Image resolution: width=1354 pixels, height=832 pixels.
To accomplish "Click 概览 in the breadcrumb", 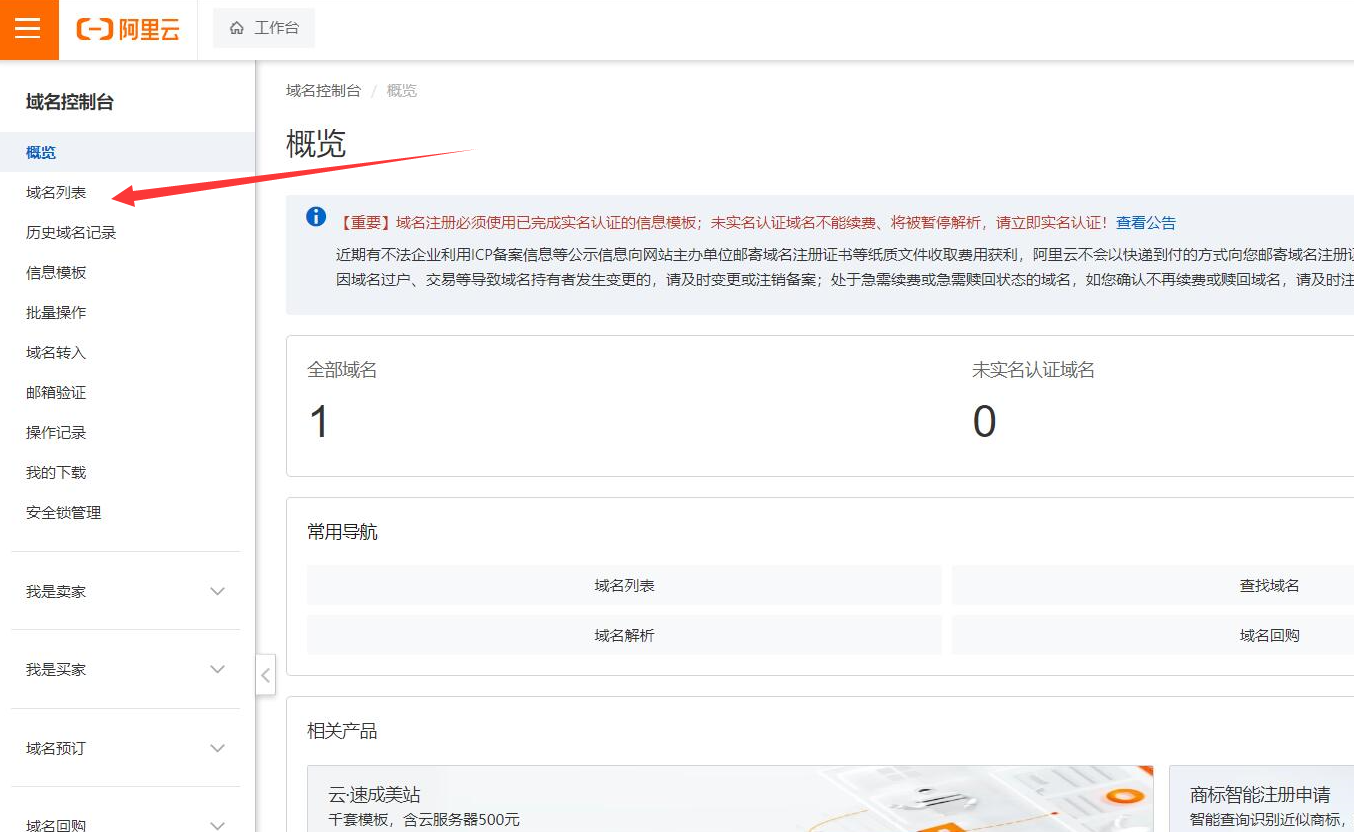I will (x=402, y=90).
